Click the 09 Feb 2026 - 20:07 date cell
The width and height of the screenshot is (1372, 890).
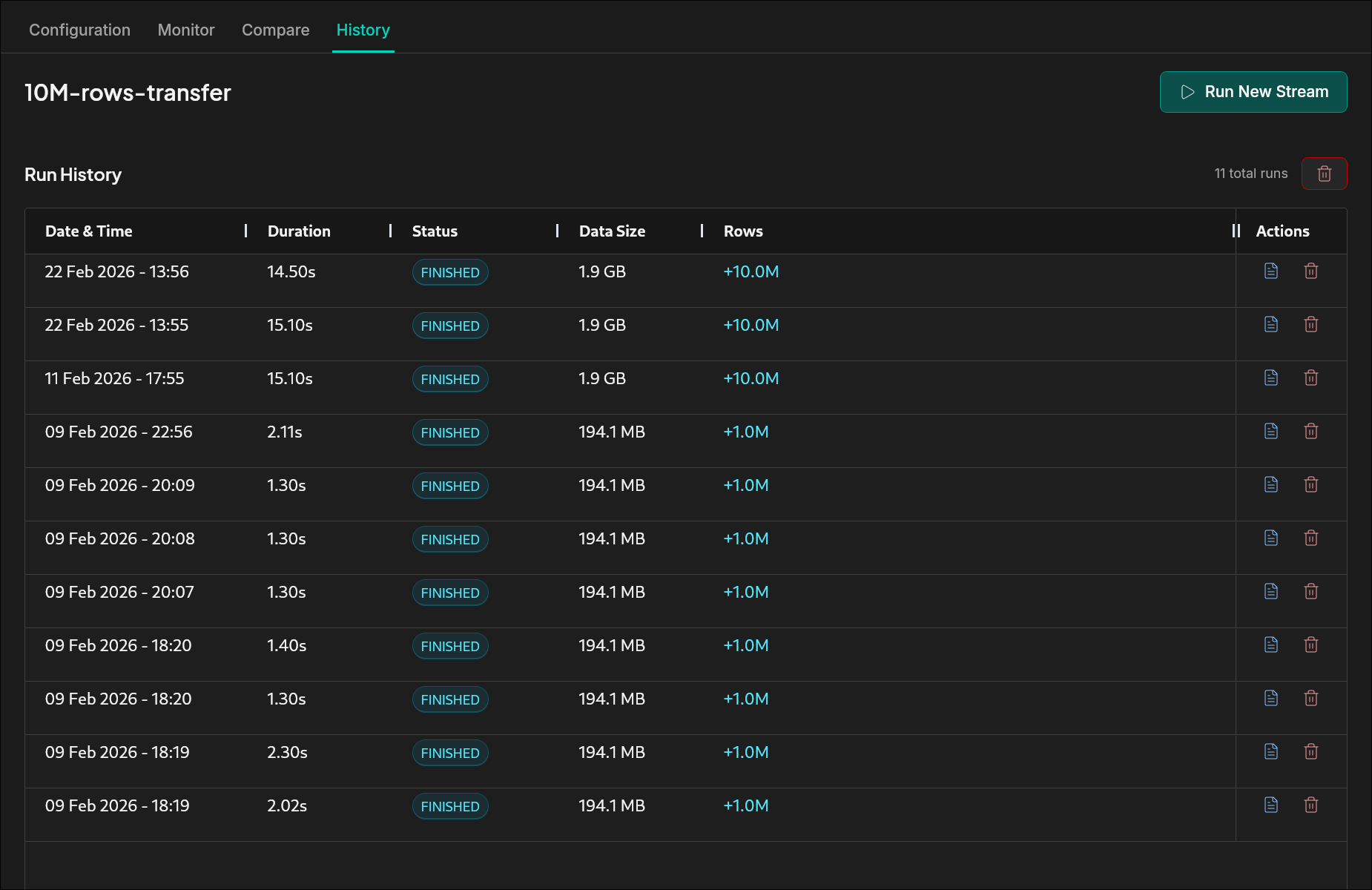tap(119, 592)
